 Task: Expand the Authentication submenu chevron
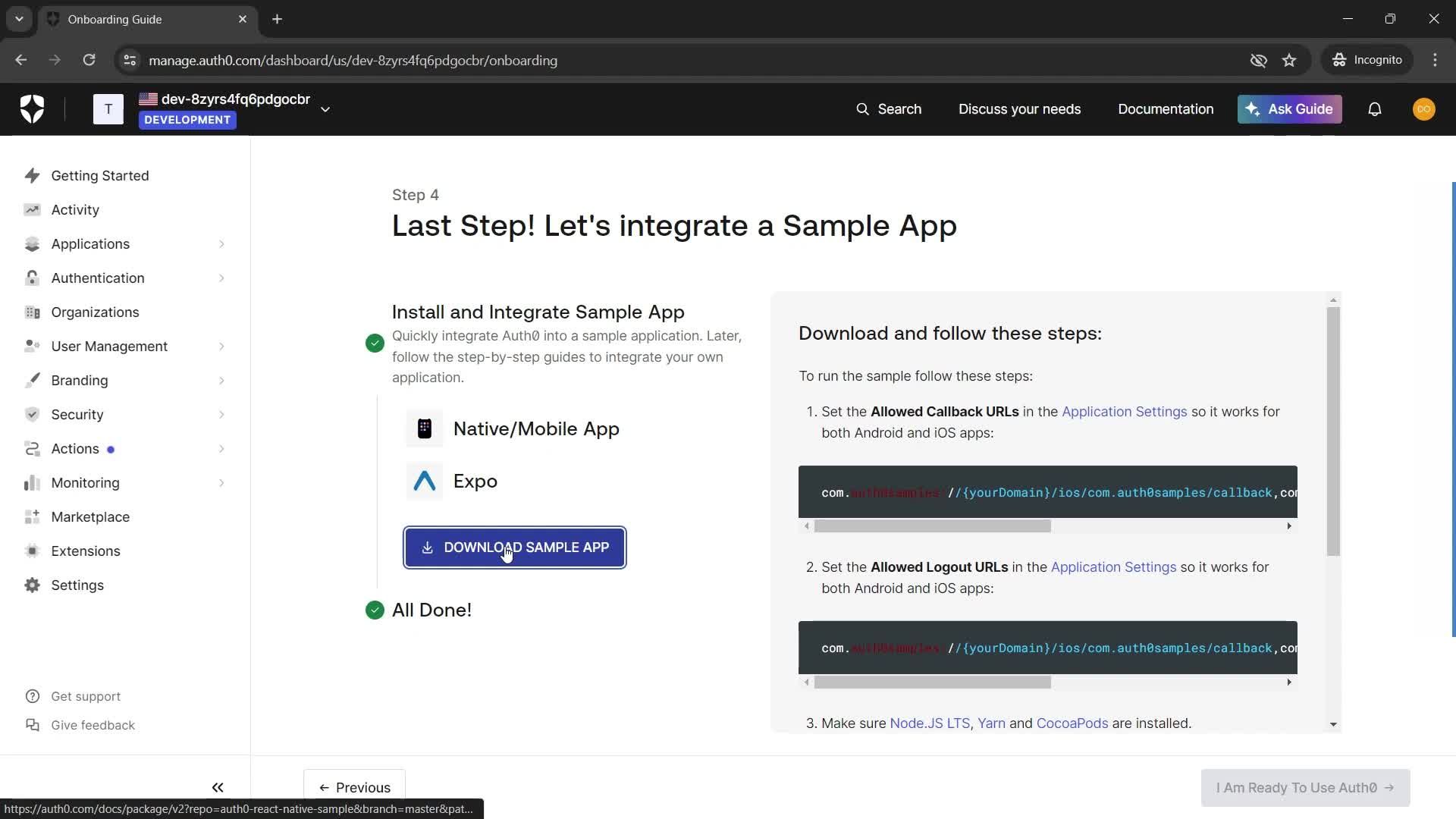[221, 278]
